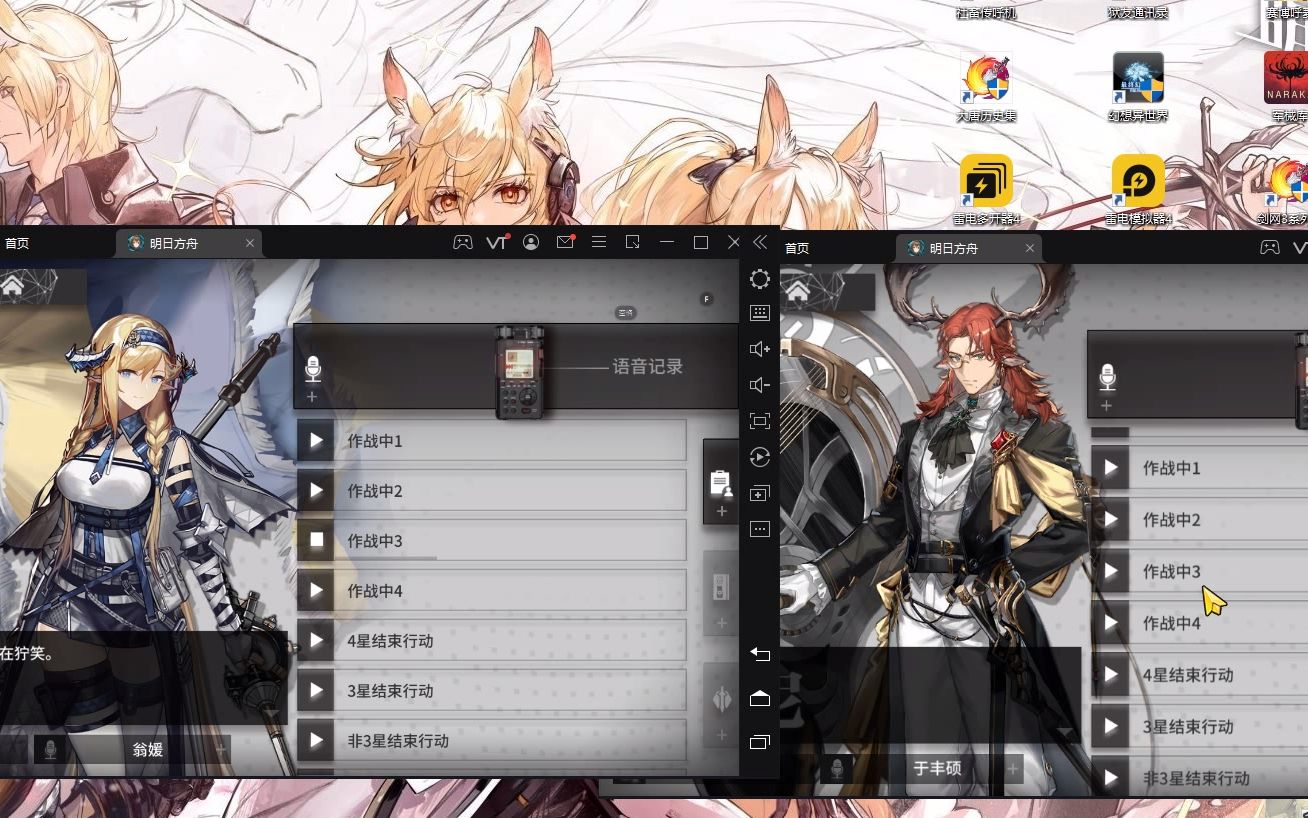The image size is (1308, 818).
Task: Tap the Android home button in emulator sidebar
Action: point(760,698)
